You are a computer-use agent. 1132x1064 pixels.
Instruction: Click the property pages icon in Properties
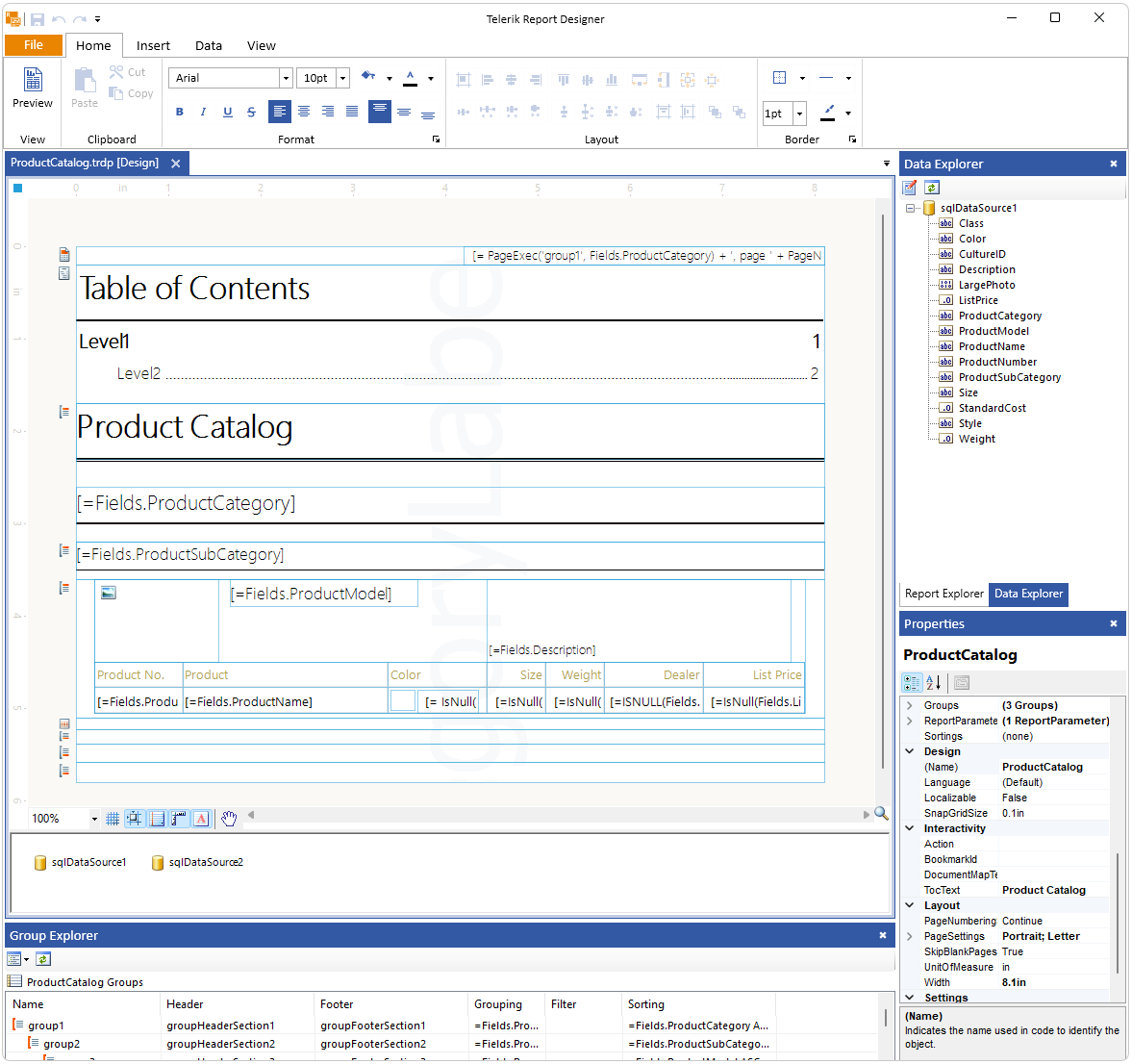coord(962,683)
